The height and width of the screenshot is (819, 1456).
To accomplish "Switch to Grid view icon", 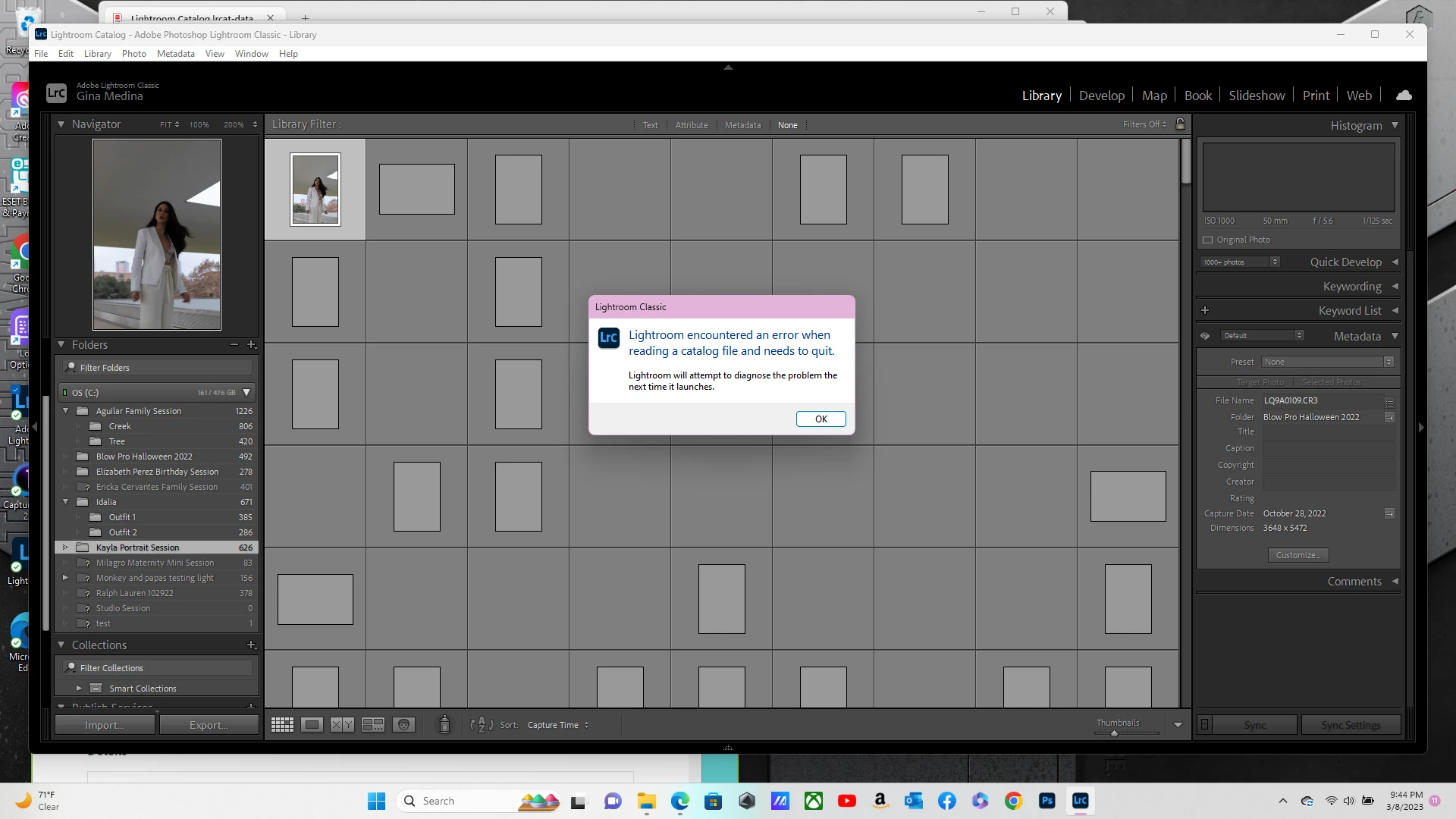I will coord(282,725).
